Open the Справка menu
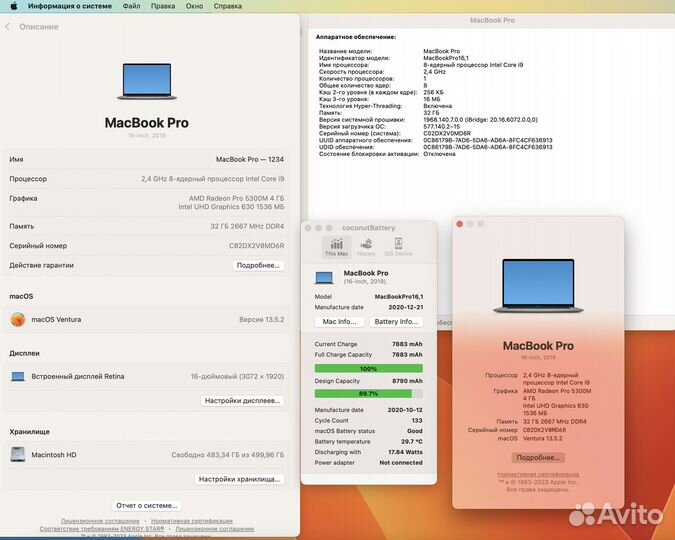The width and height of the screenshot is (675, 540). coord(228,6)
